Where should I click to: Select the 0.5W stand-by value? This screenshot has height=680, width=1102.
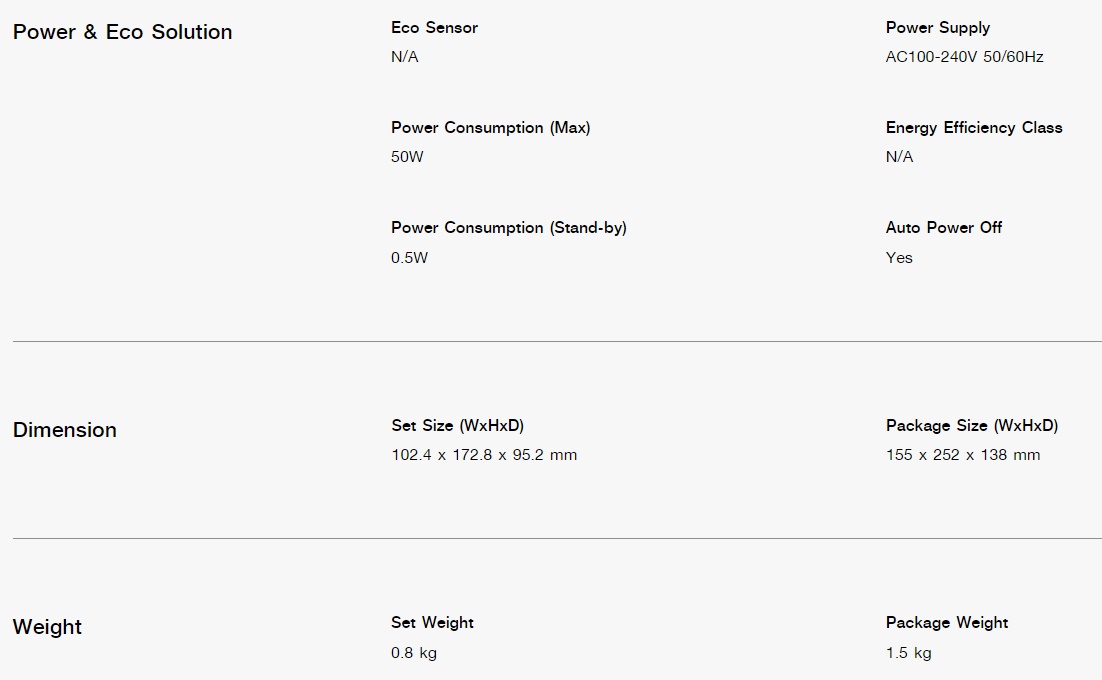409,258
